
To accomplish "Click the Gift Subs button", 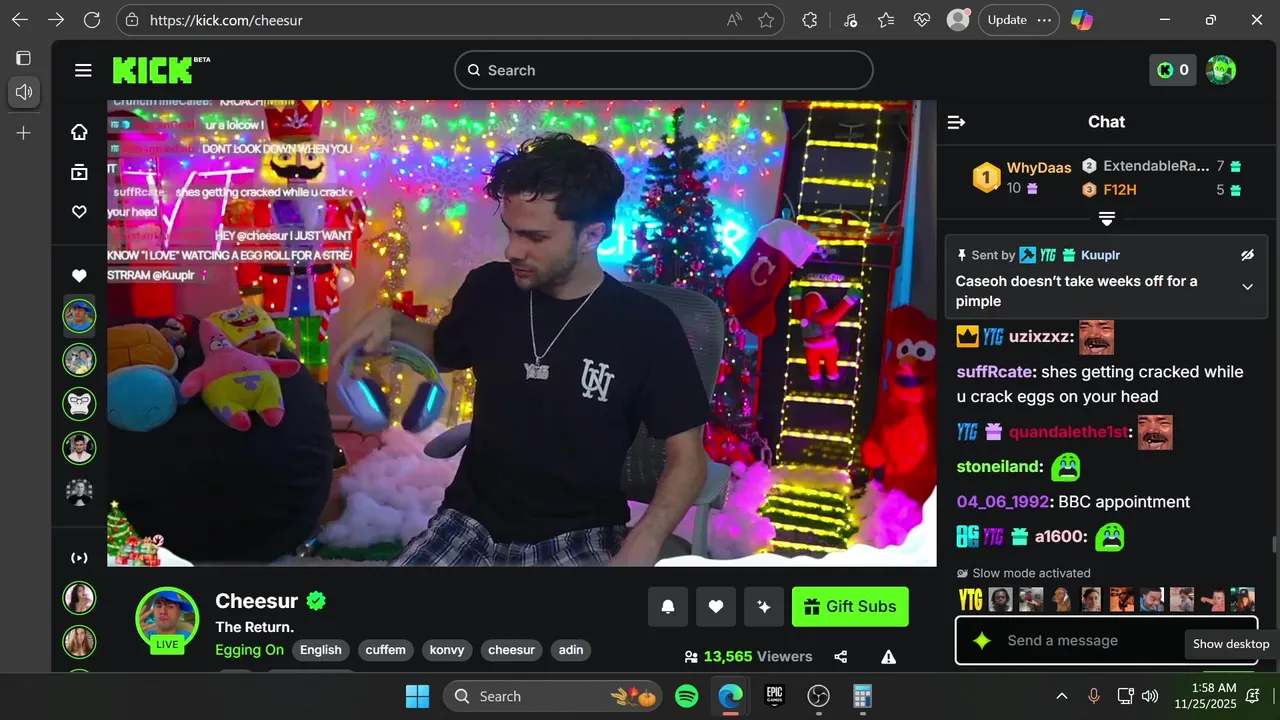I will [x=850, y=606].
